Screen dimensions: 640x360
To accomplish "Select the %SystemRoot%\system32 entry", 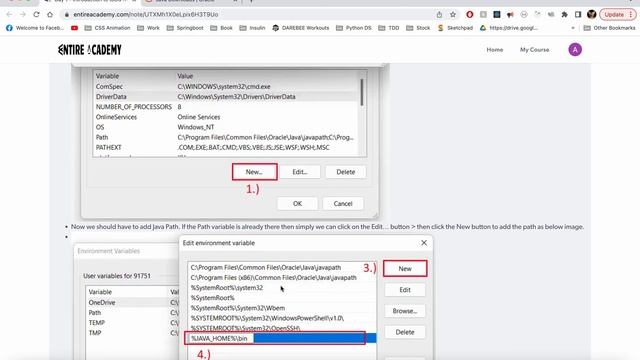I will (282, 288).
